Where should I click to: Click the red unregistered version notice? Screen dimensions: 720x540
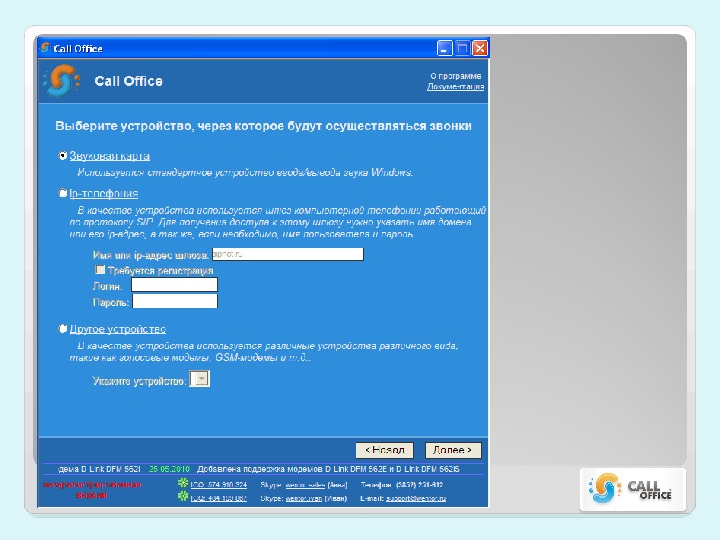[x=92, y=489]
